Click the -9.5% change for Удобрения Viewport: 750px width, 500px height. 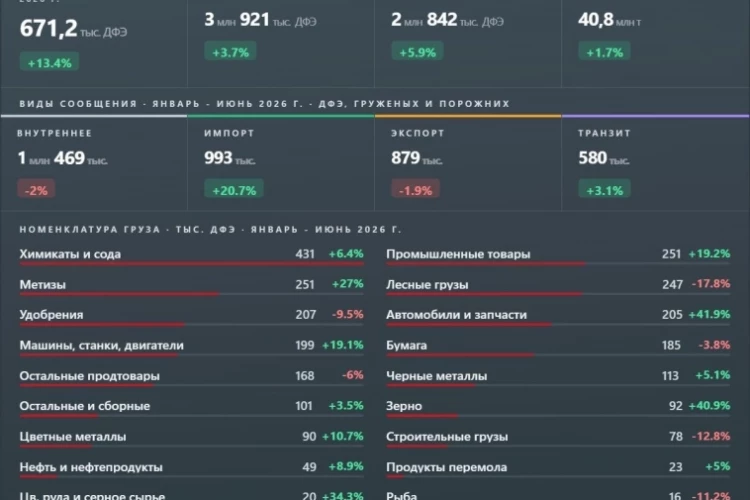(348, 314)
